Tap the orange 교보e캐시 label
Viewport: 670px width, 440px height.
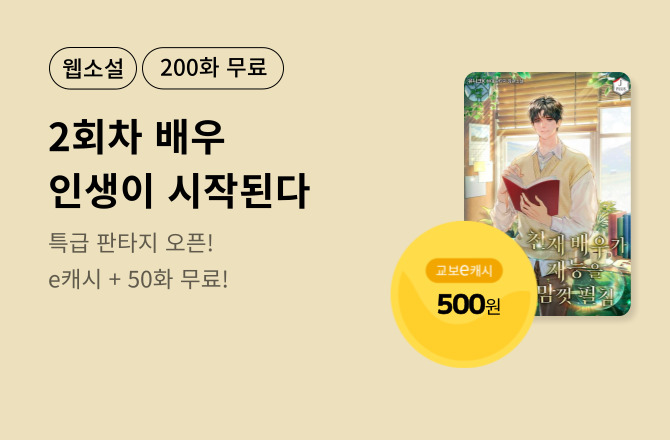click(464, 270)
